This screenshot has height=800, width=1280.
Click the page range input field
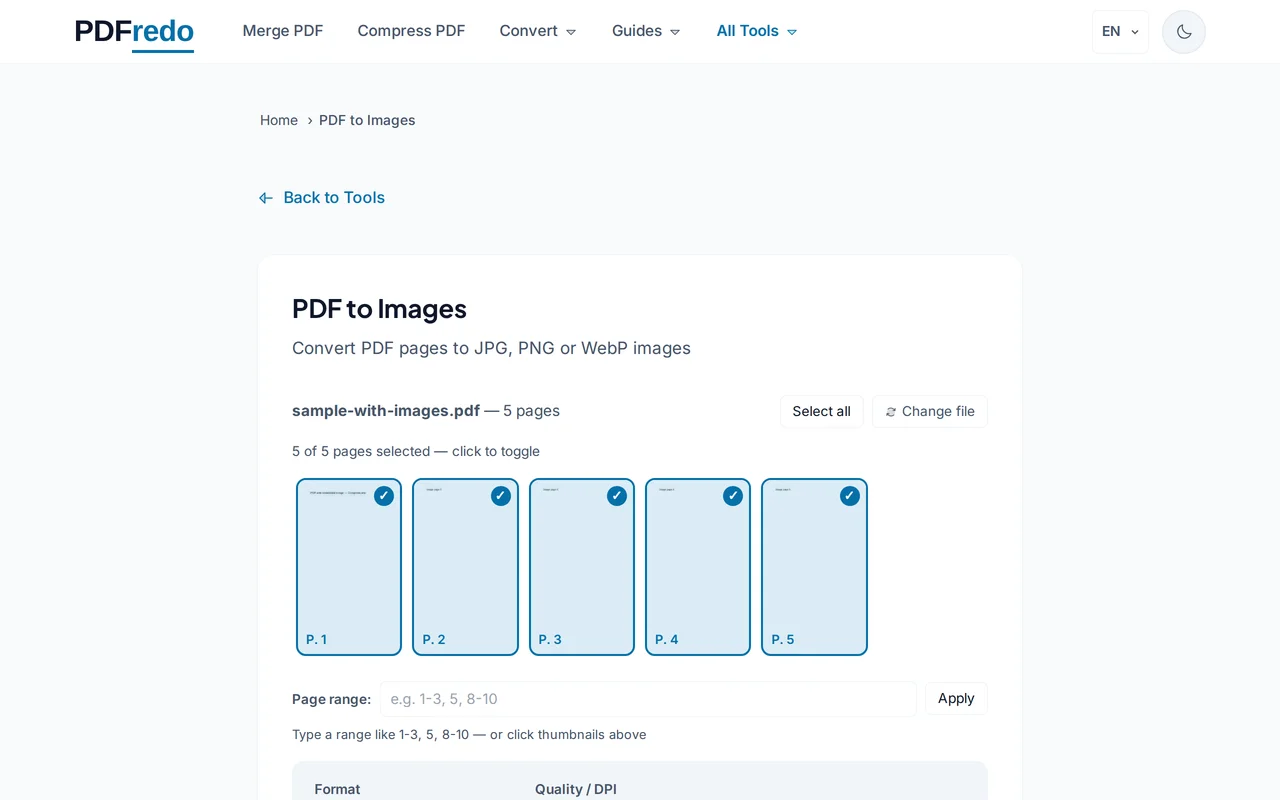tap(648, 698)
